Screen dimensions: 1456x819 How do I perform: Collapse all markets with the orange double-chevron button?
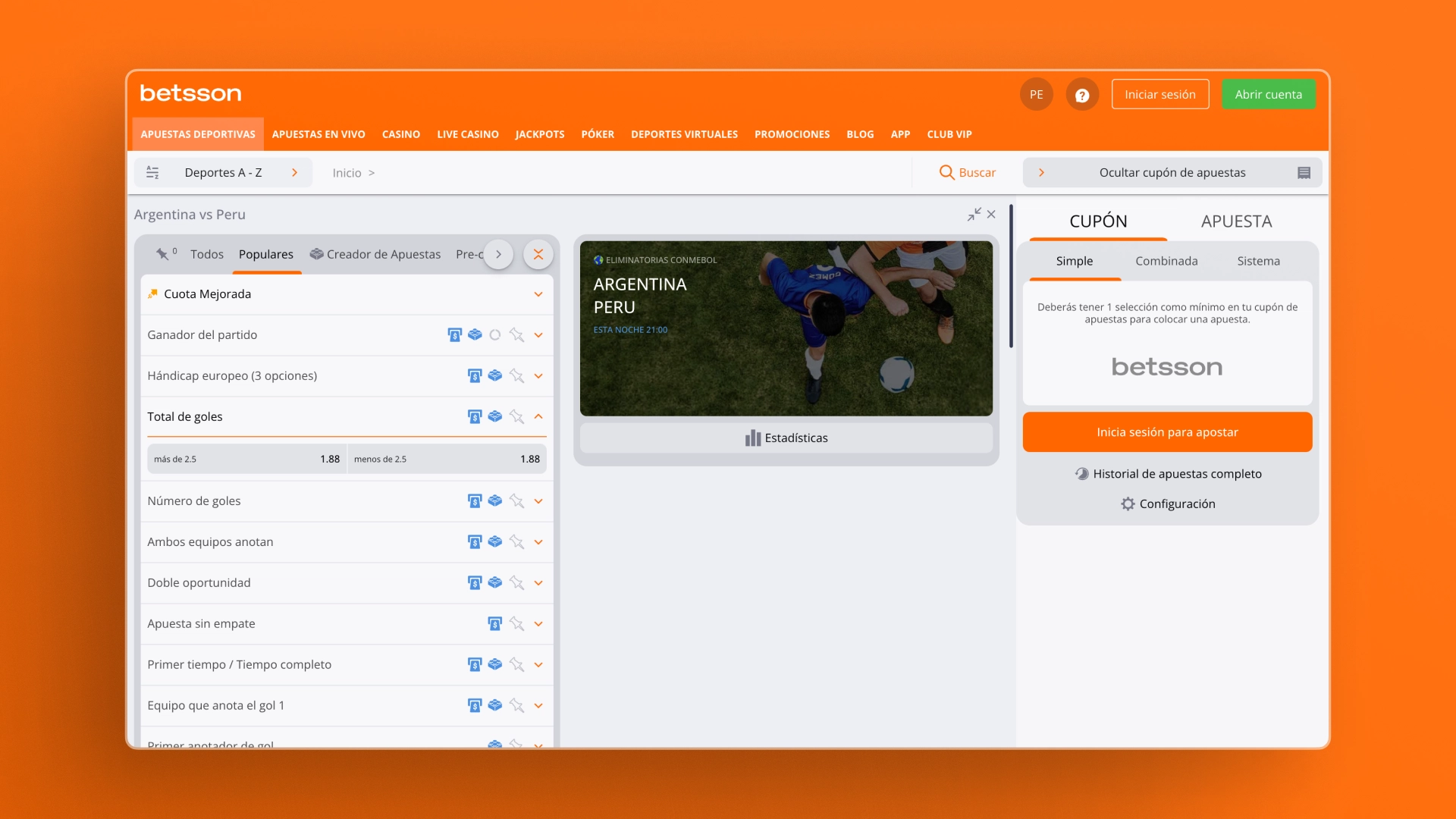click(x=538, y=254)
